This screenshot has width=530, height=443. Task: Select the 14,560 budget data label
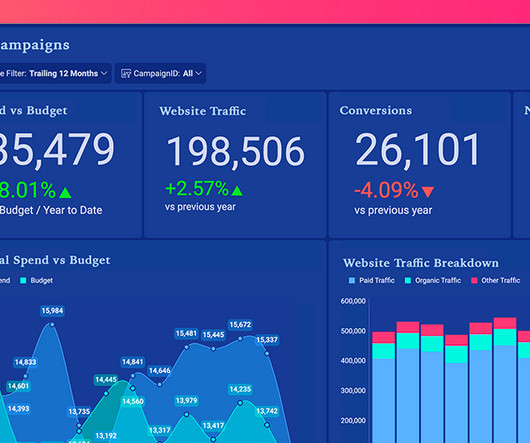(x=133, y=401)
